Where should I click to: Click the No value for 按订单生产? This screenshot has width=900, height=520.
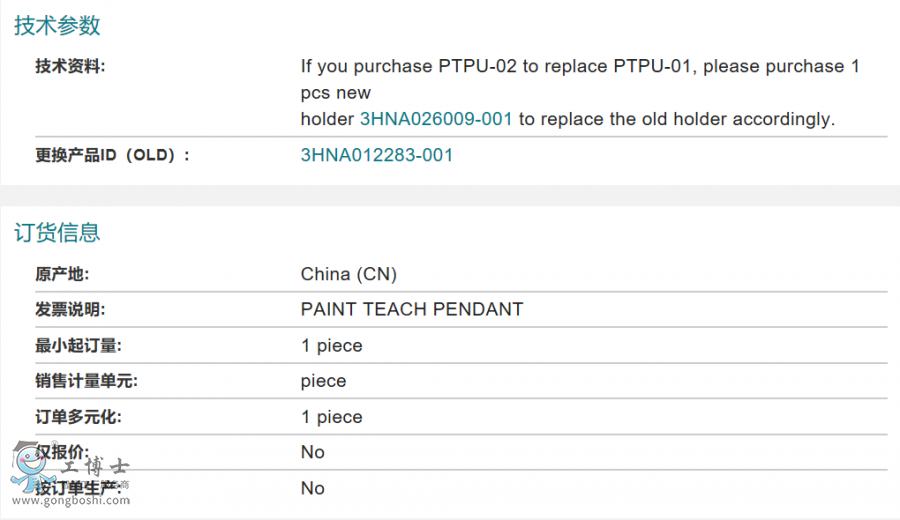click(x=313, y=488)
